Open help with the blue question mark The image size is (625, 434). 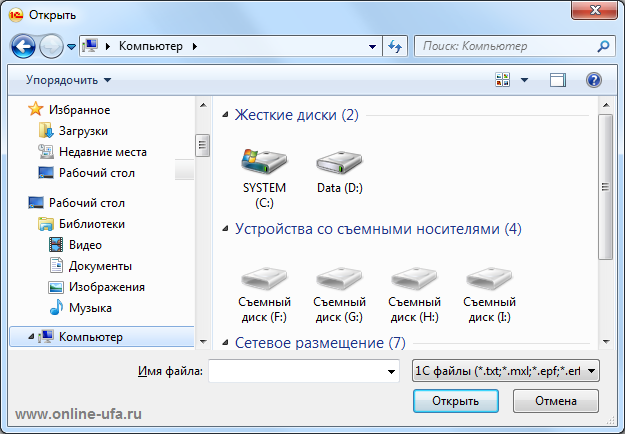[594, 80]
